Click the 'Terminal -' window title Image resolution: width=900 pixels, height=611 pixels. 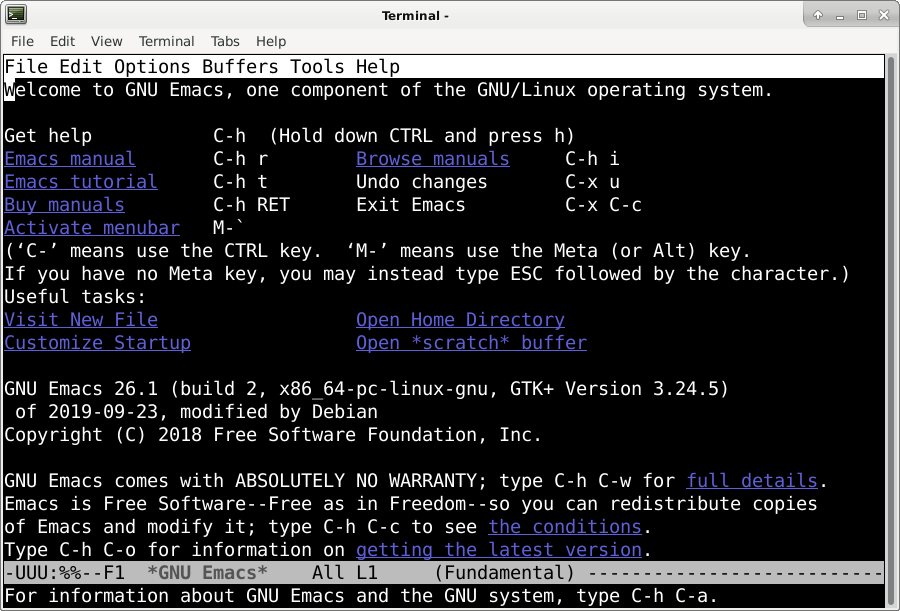(x=415, y=16)
